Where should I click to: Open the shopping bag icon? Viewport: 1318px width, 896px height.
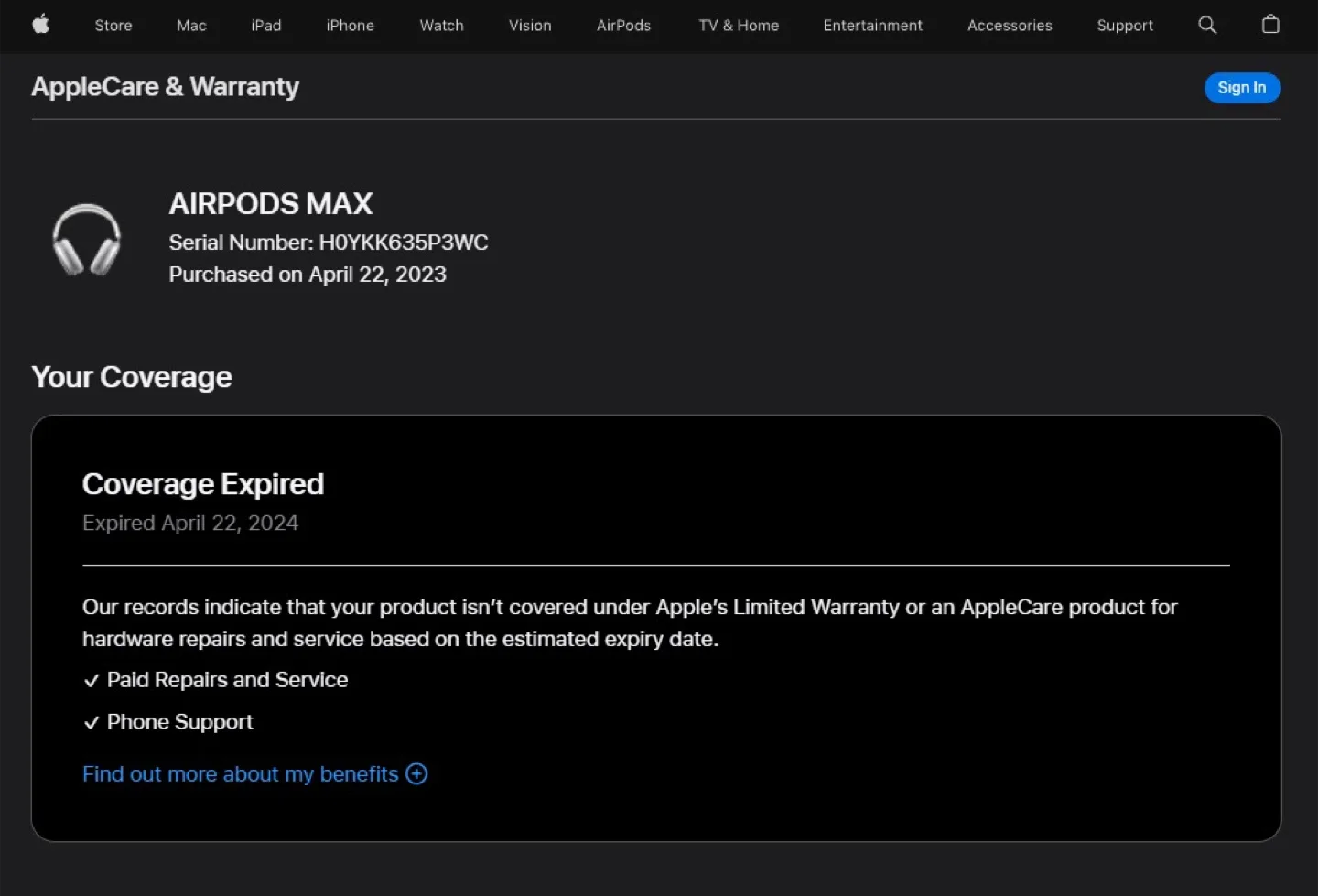[x=1270, y=25]
